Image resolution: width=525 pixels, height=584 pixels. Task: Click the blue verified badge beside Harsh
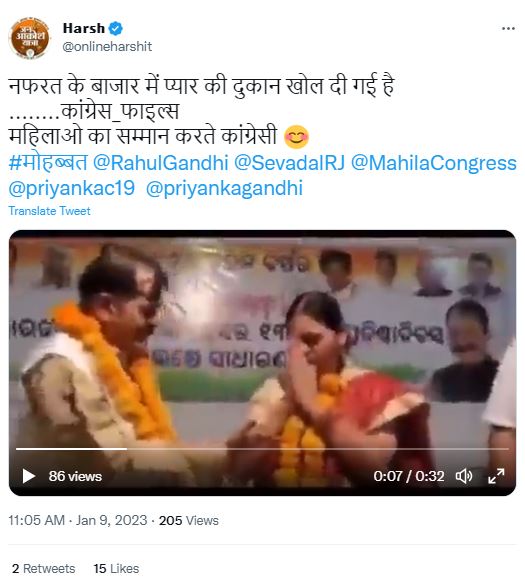click(116, 28)
